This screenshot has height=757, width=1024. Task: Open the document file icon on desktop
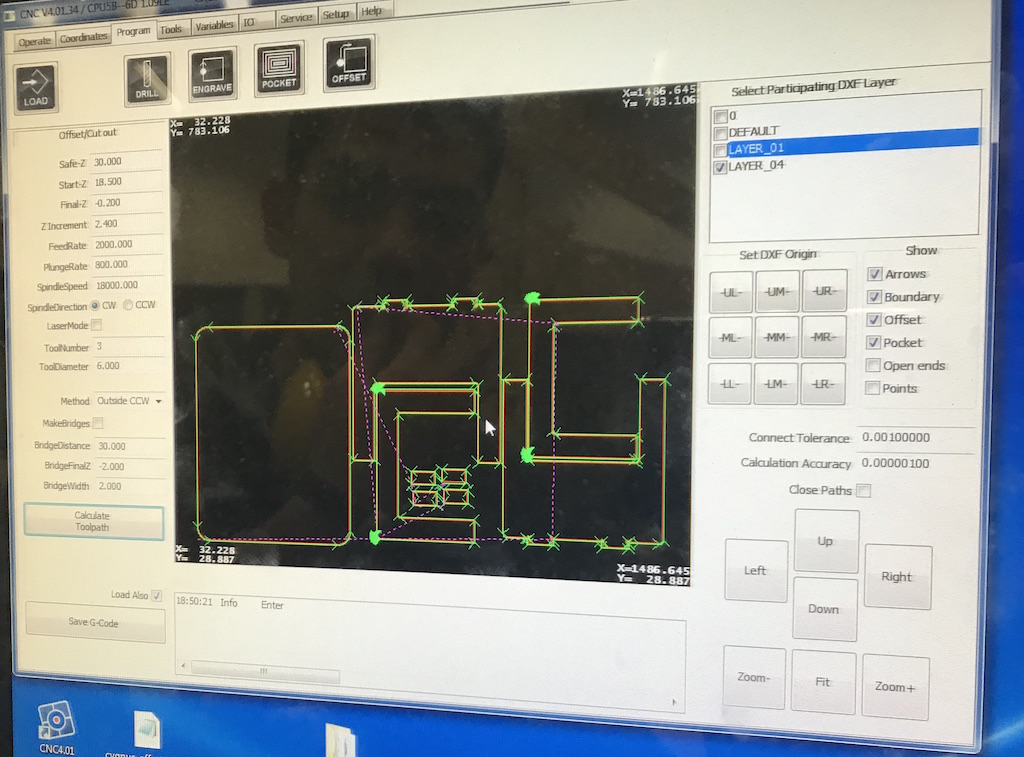click(147, 732)
